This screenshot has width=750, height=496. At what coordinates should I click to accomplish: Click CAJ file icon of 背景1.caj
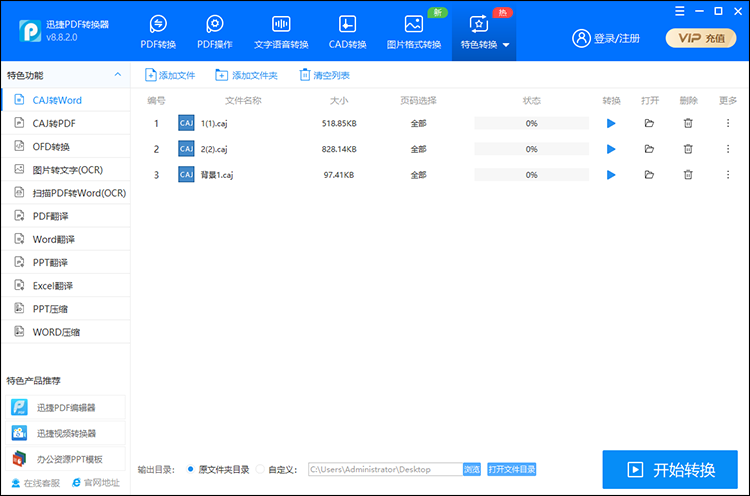(x=186, y=175)
